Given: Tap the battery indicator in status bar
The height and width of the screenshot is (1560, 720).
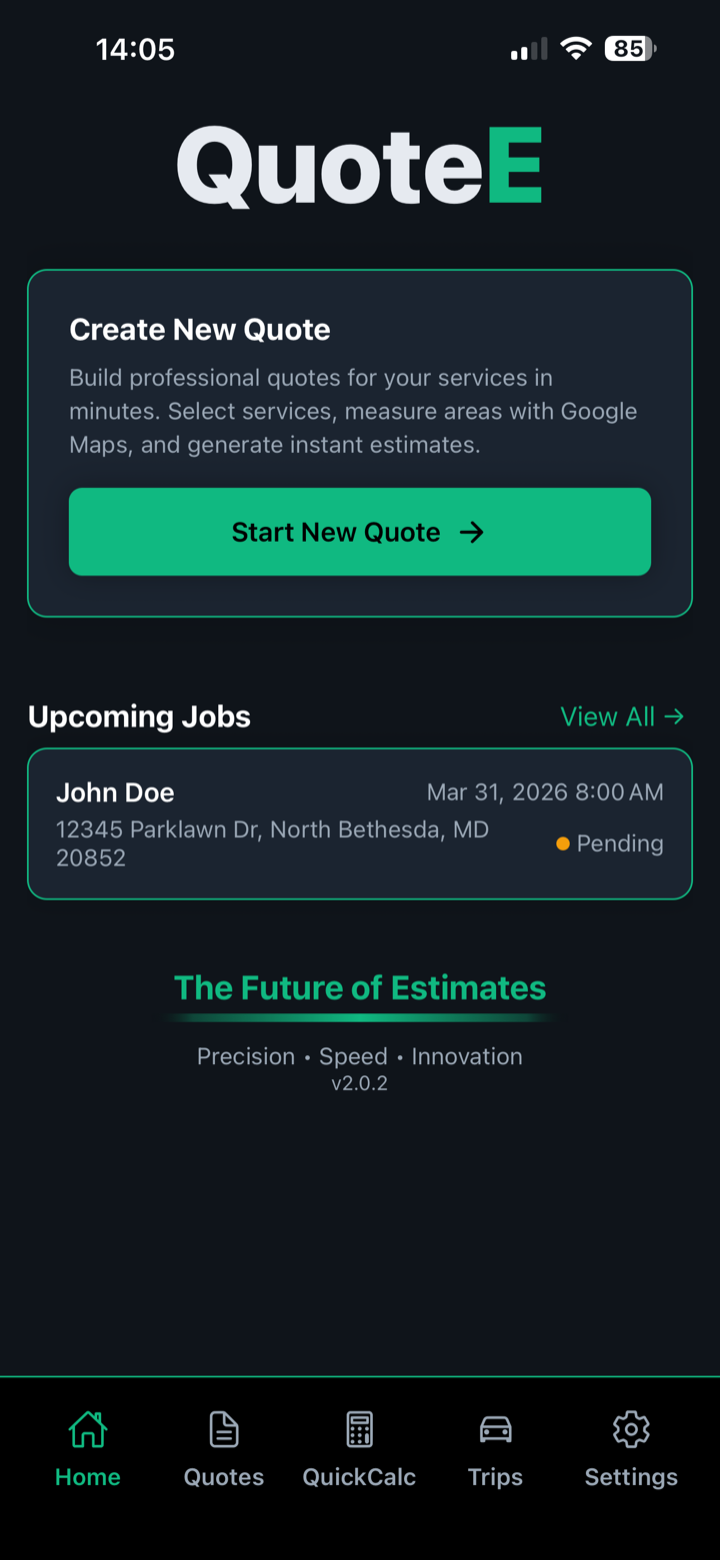Looking at the screenshot, I should click(630, 48).
